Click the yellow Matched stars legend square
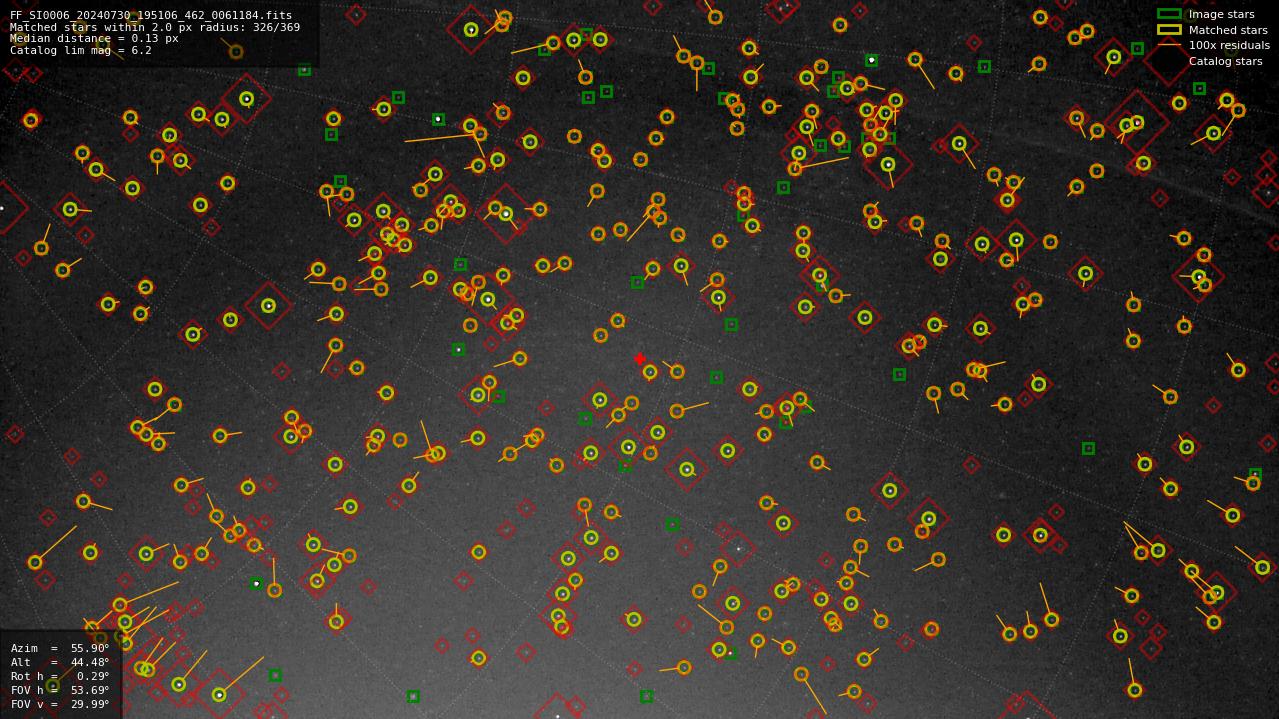Viewport: 1279px width, 719px height. point(1169,29)
